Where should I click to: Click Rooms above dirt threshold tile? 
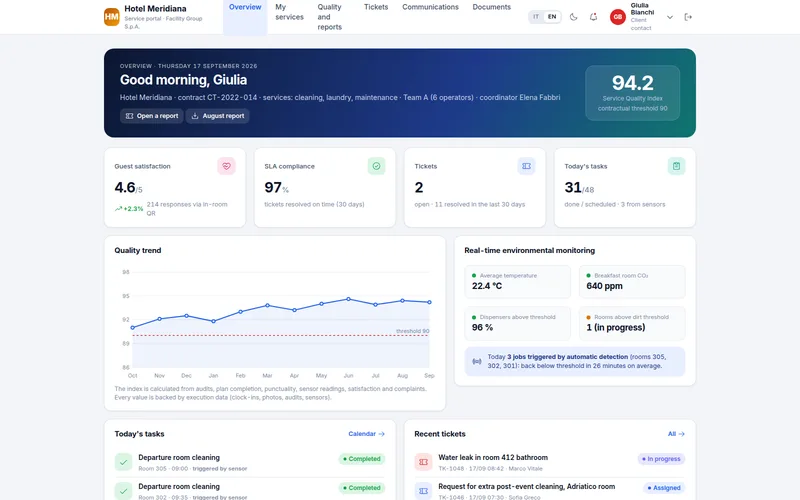[632, 323]
